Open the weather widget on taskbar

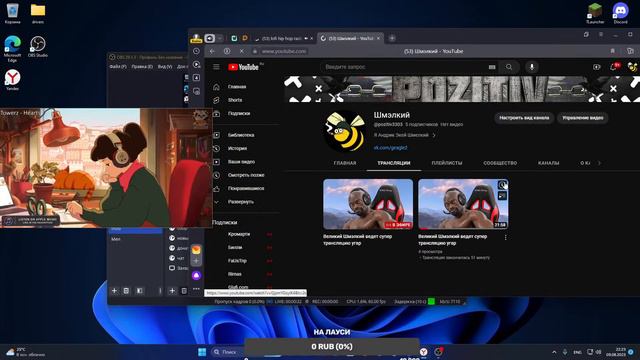coord(25,352)
